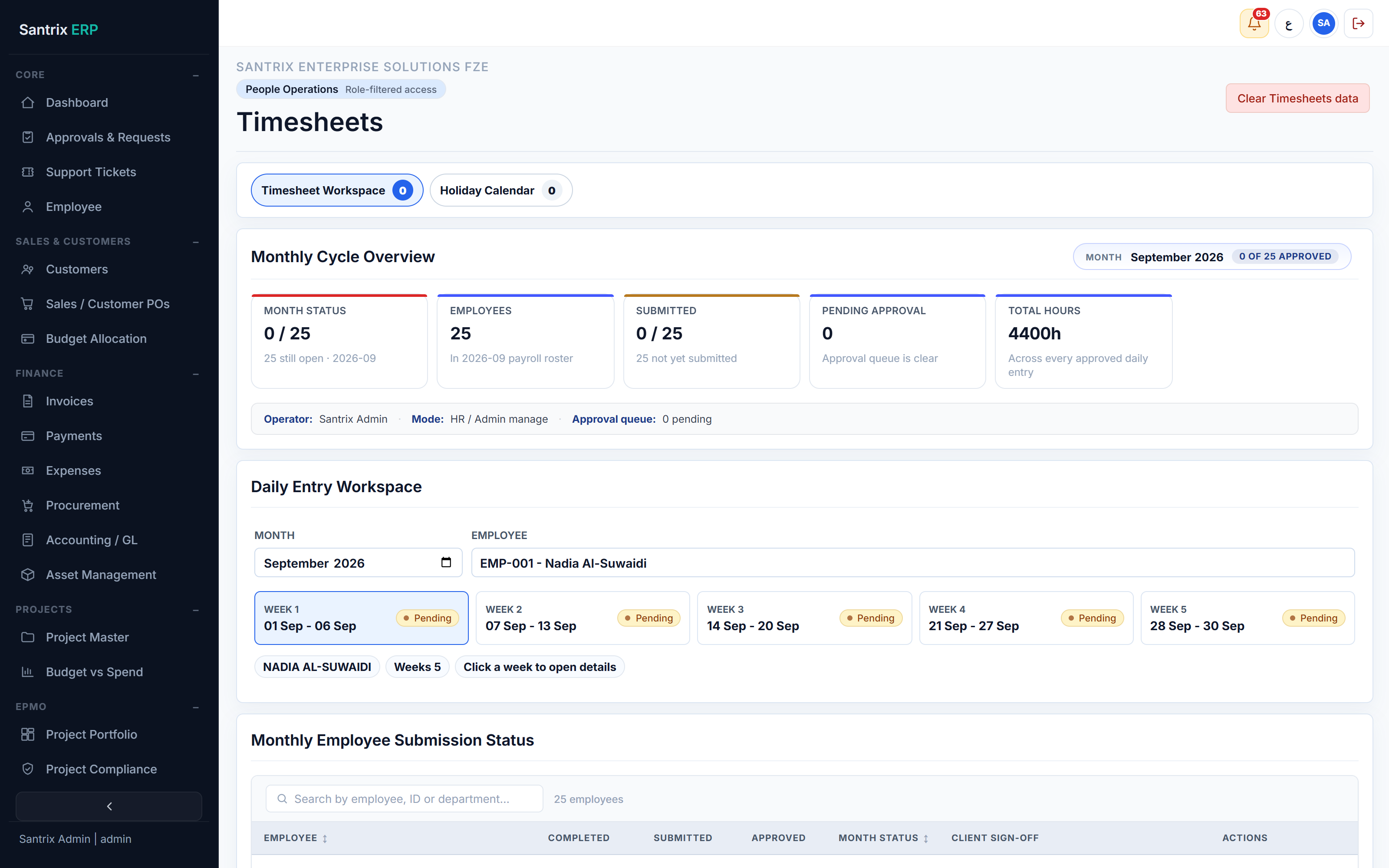Select Week 5 28 Sep - 30 Sep
The width and height of the screenshot is (1389, 868).
[x=1247, y=618]
